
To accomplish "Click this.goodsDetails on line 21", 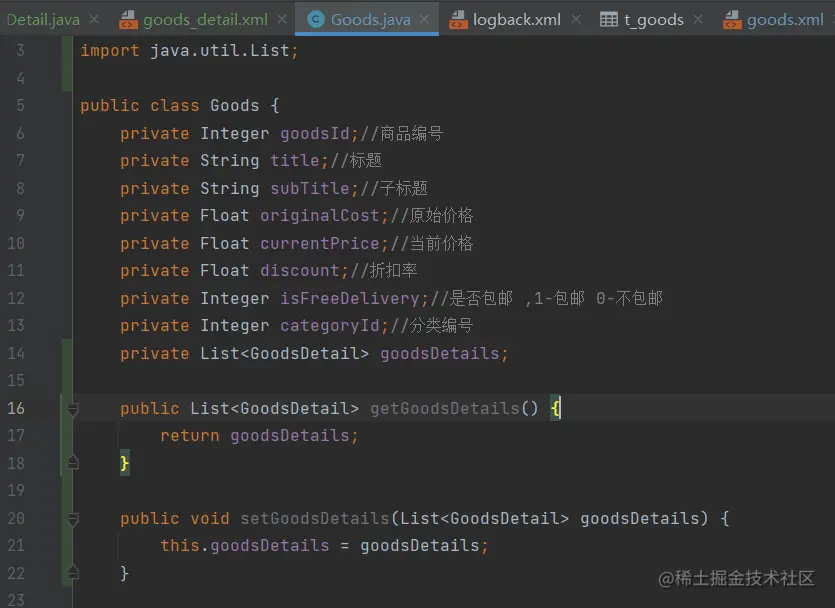I will click(245, 546).
